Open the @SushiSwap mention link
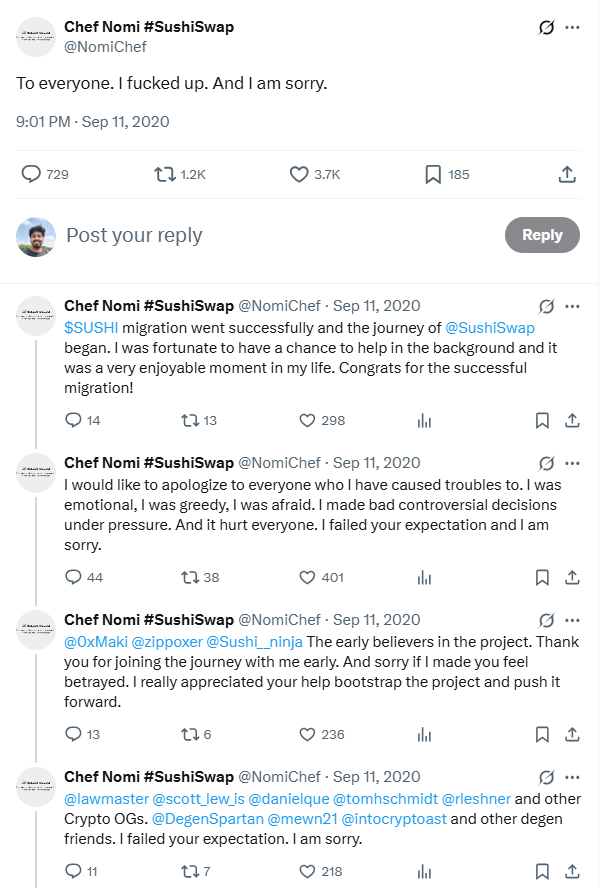 (490, 328)
